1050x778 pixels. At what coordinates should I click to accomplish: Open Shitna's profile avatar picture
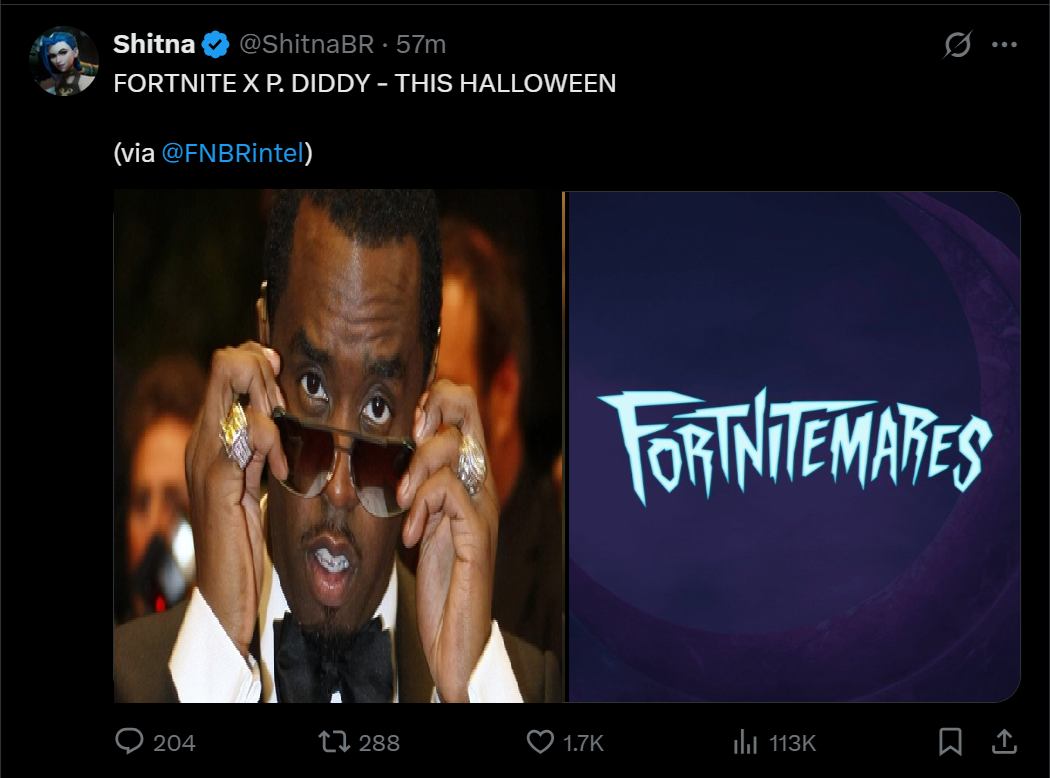[64, 61]
